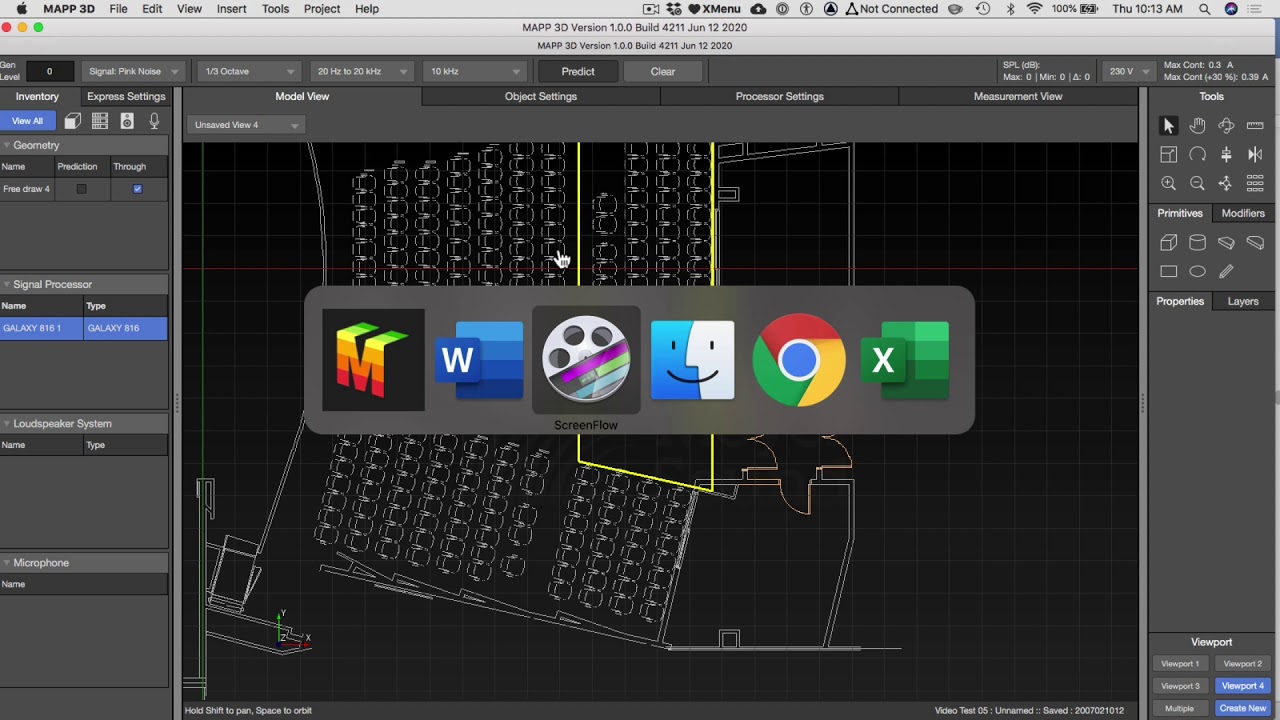Switch to Excel in app switcher
Viewport: 1280px width, 720px height.
(x=905, y=360)
